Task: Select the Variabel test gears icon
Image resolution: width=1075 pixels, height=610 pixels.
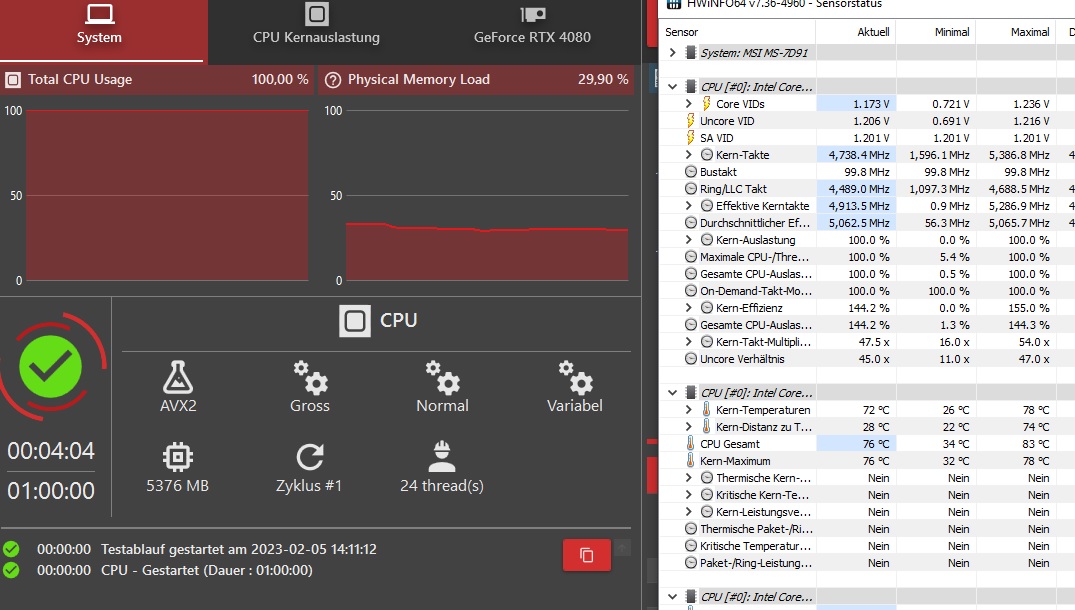Action: 575,378
